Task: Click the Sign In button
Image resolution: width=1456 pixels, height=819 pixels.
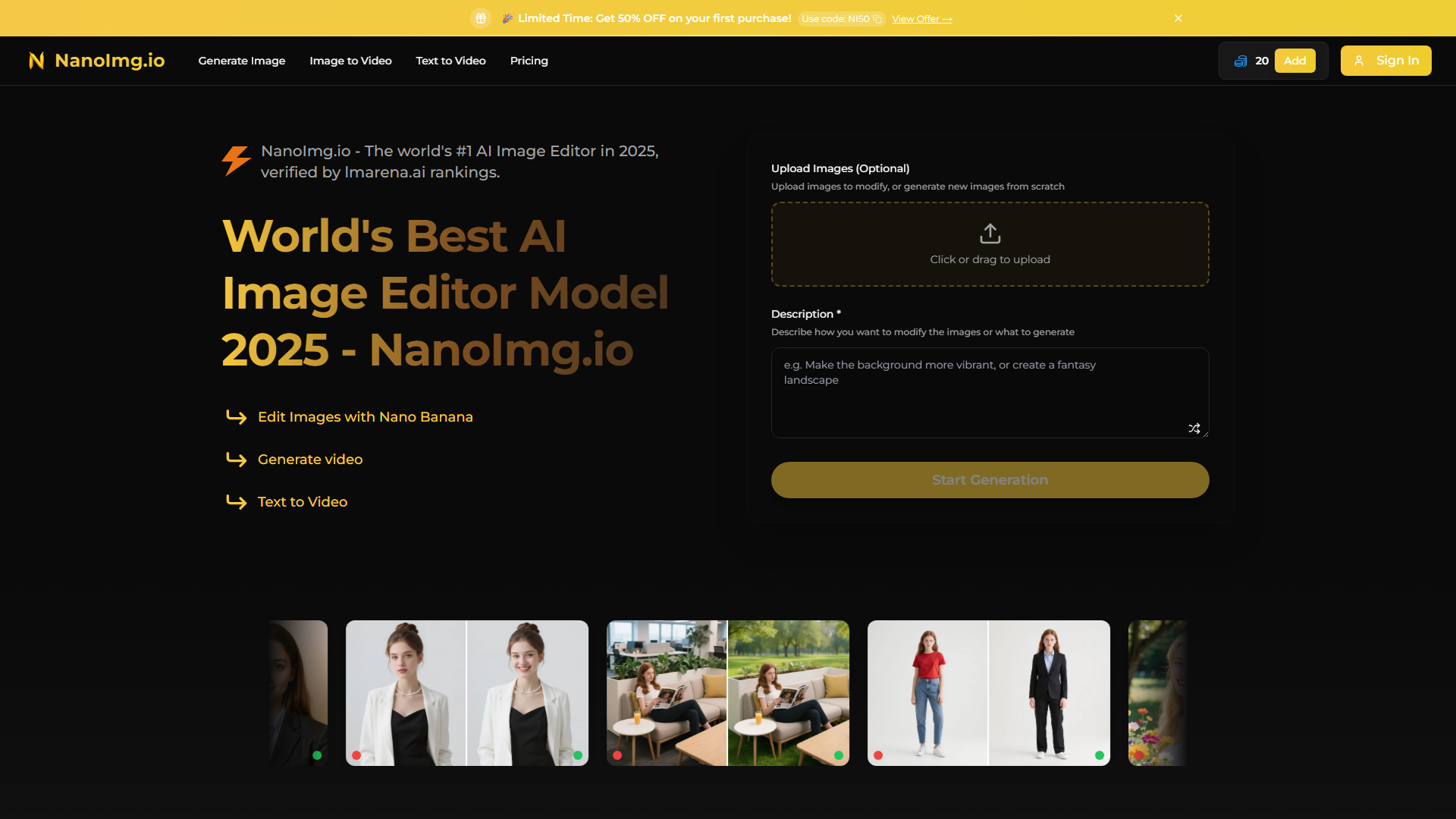Action: pyautogui.click(x=1385, y=61)
